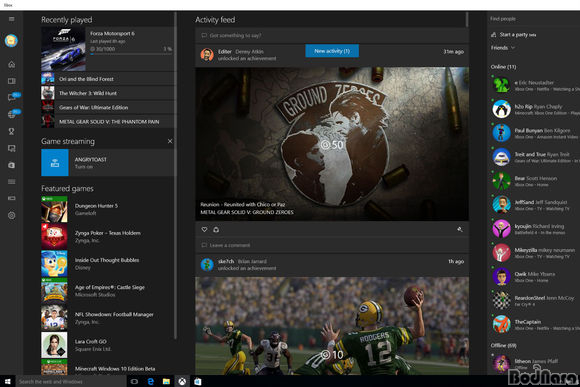The width and height of the screenshot is (580, 387).
Task: Click the Online (11) header
Action: [x=503, y=67]
